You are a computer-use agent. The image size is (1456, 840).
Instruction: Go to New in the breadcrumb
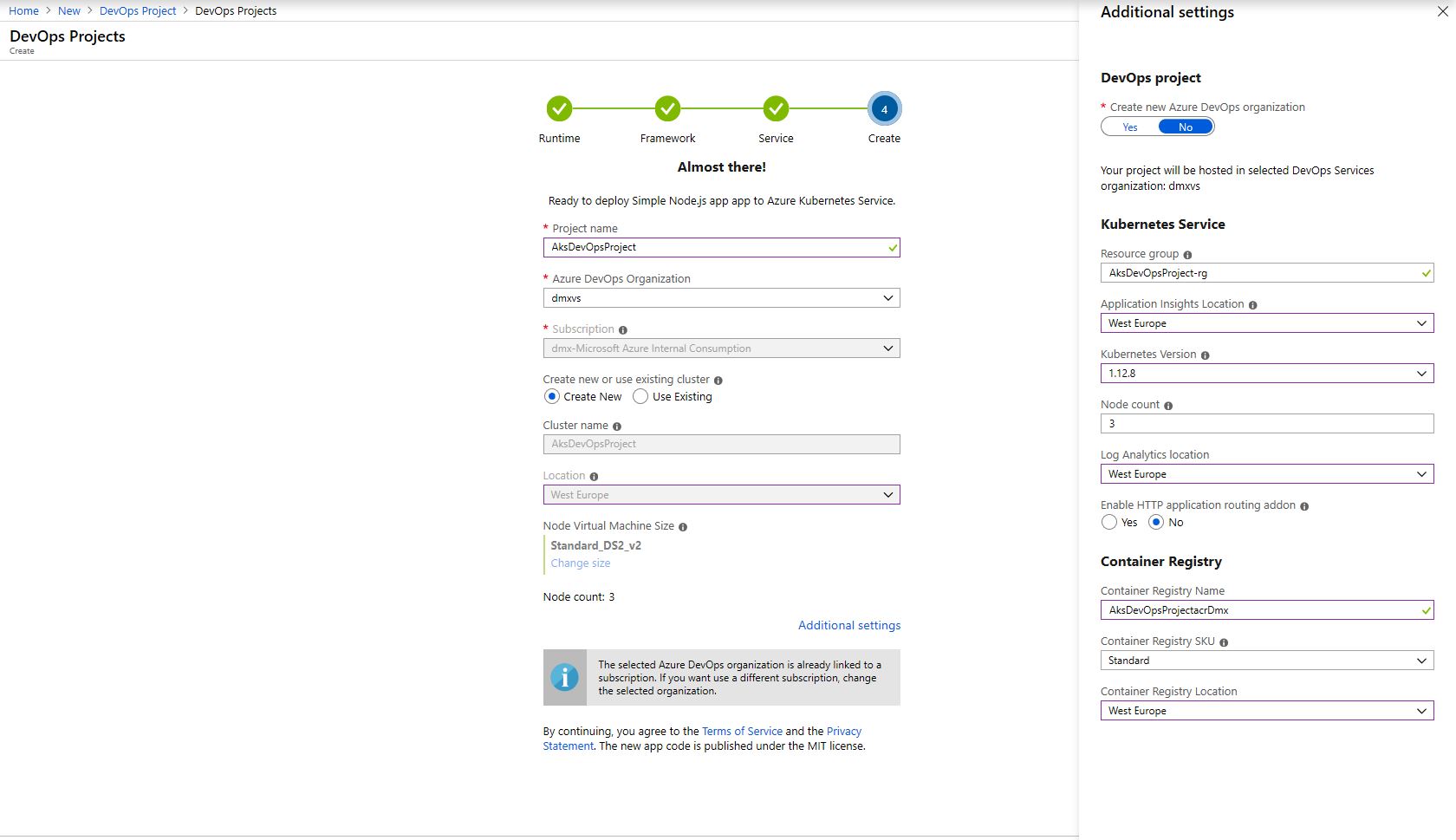[x=69, y=11]
